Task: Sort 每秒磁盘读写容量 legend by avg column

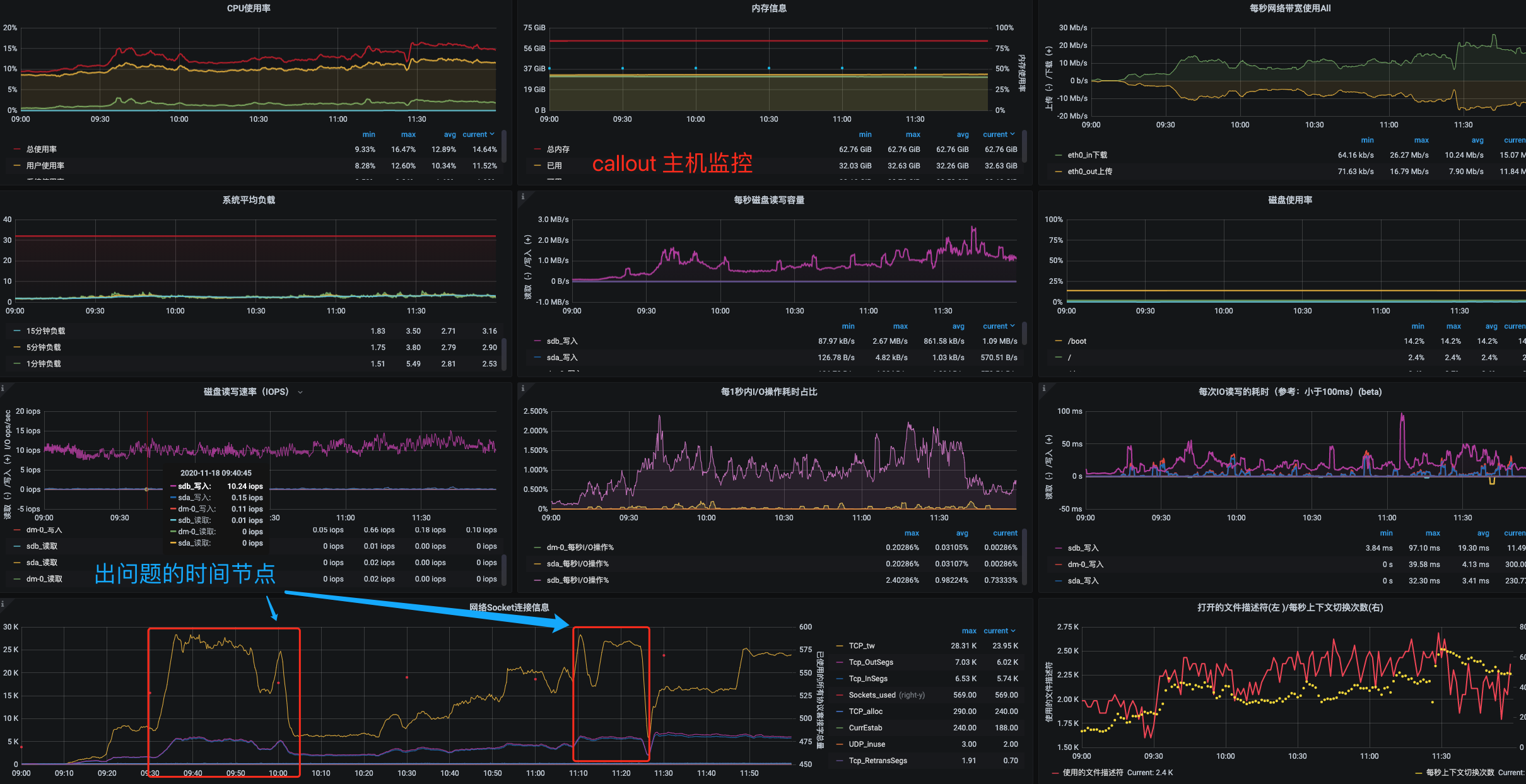Action: [x=958, y=326]
